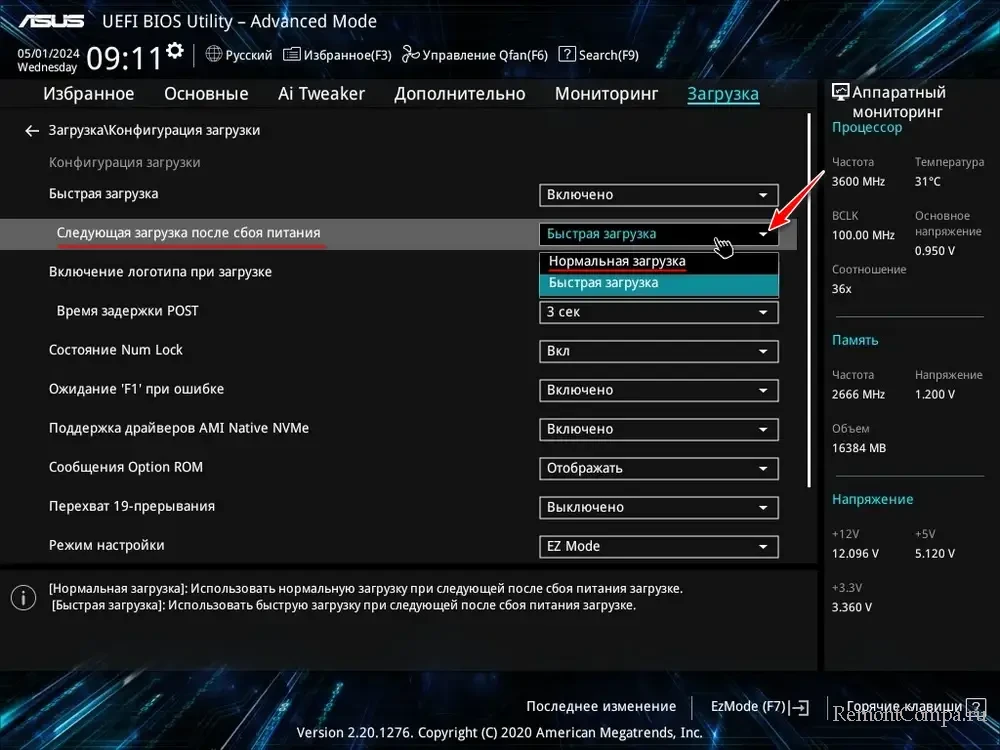Click the info icon in the help panel
The width and height of the screenshot is (1000, 750).
(23, 598)
